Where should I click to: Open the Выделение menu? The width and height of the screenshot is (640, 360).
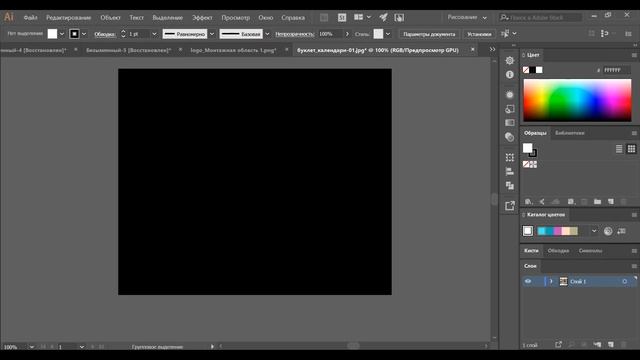pos(167,18)
